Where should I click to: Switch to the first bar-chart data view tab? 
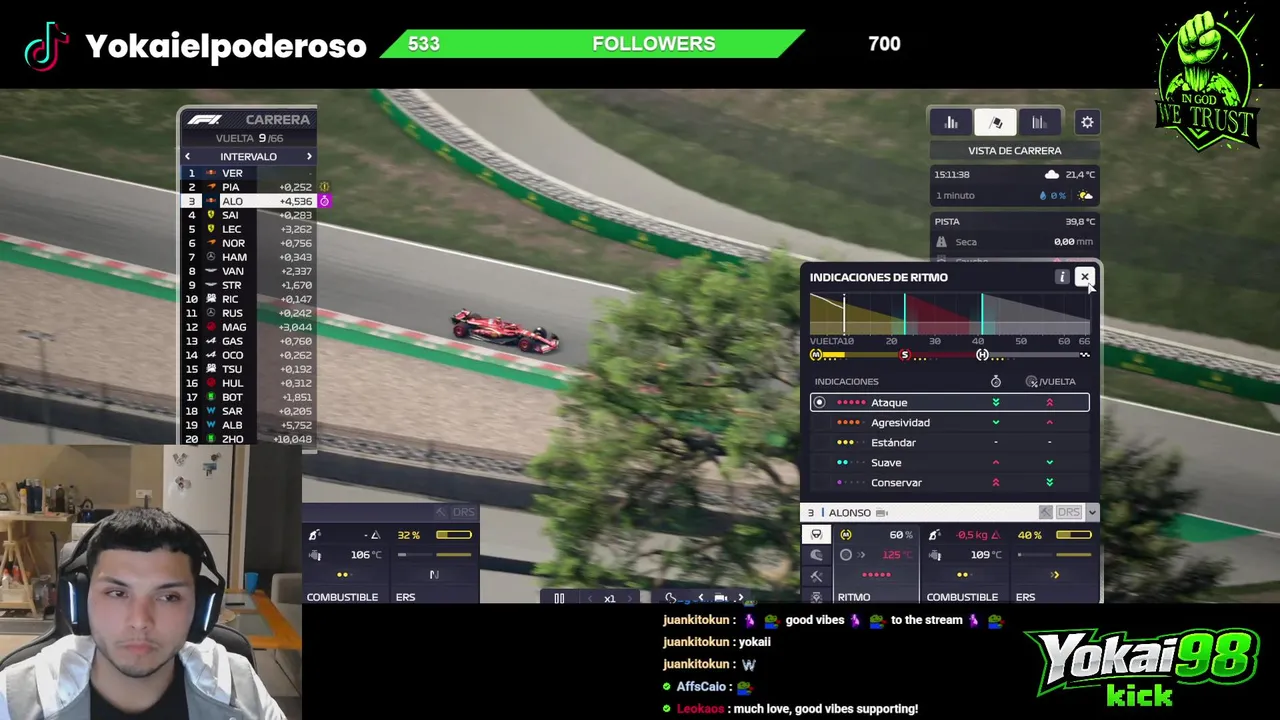951,122
